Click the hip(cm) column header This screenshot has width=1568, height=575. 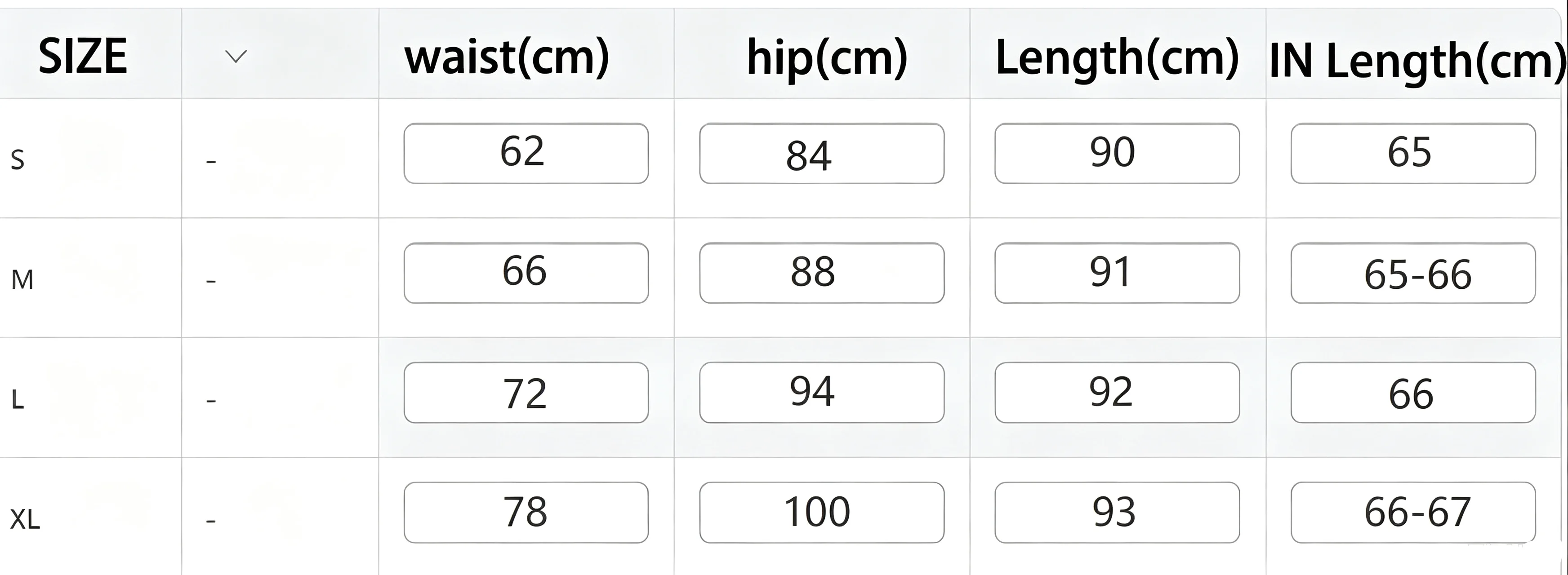point(827,57)
